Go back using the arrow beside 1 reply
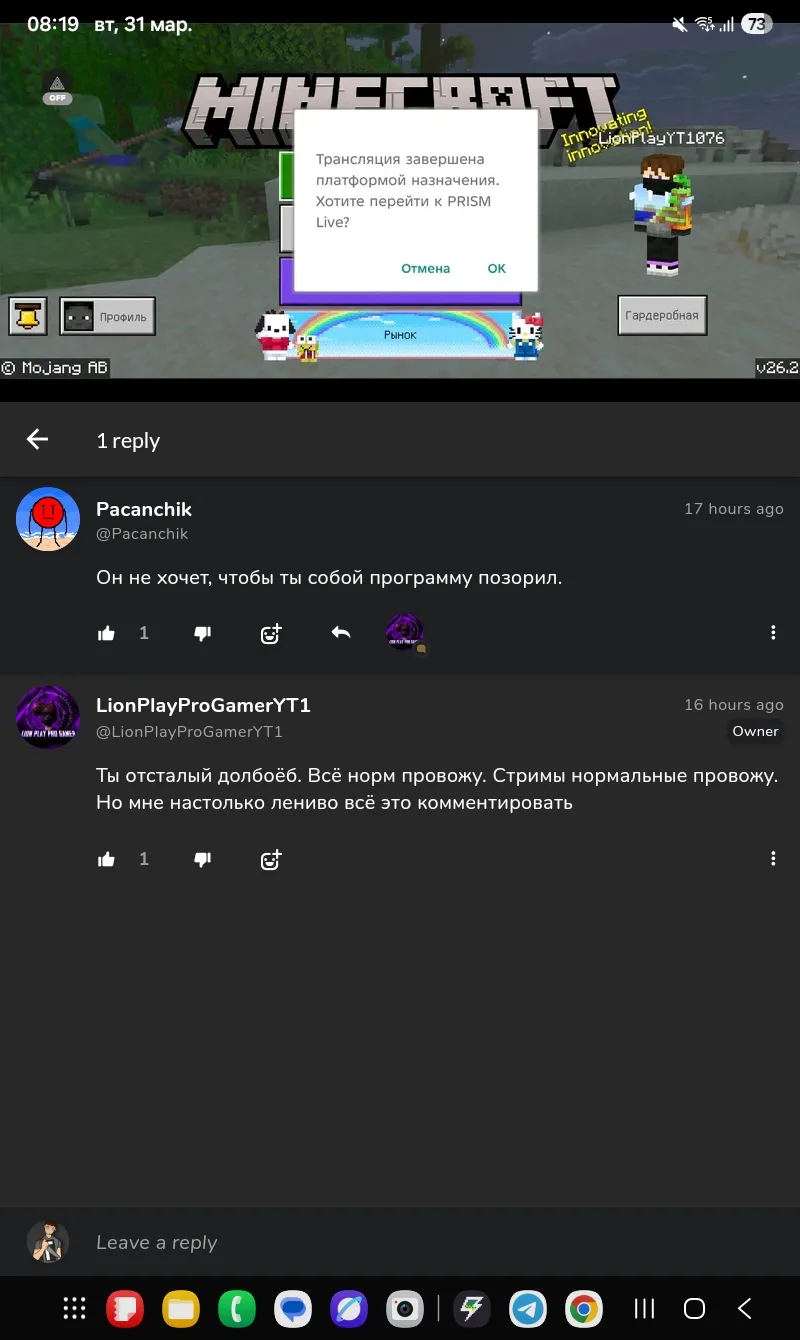 [x=37, y=439]
